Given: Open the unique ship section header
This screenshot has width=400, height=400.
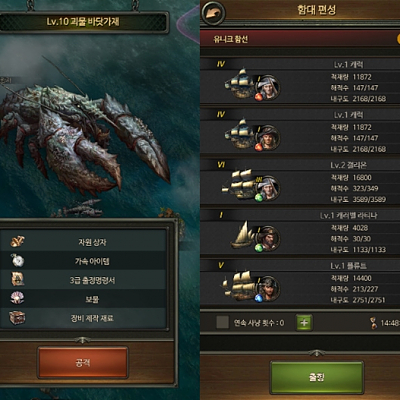Looking at the screenshot, I should [x=300, y=39].
